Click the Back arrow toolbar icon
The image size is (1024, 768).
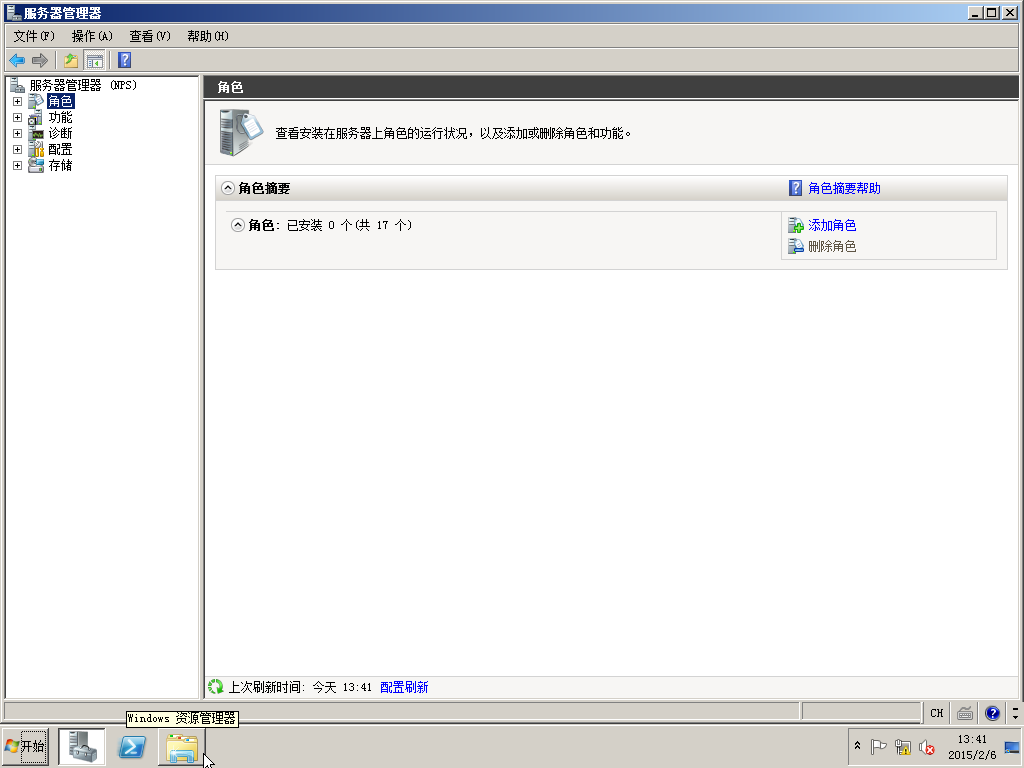(x=17, y=61)
